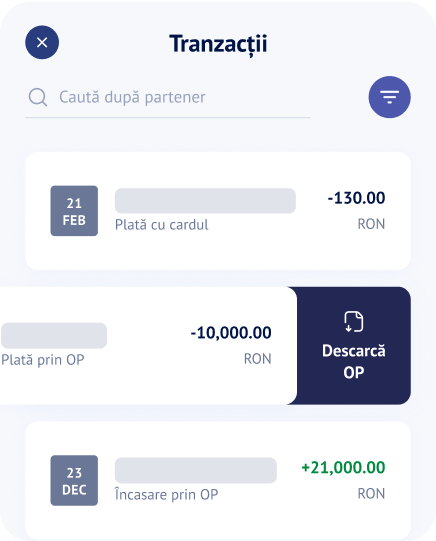Click the hidden partner name in 23 DEC row
436x541 pixels.
196,471
